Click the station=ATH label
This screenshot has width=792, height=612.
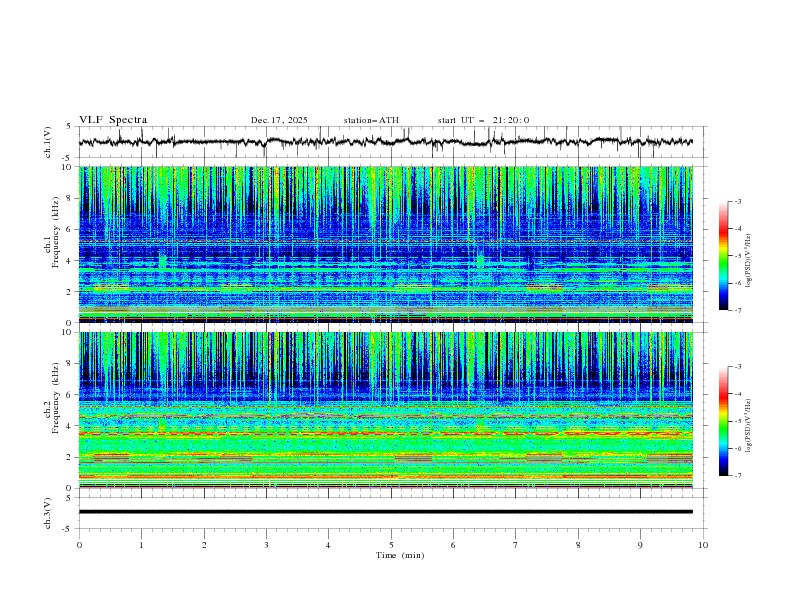(370, 120)
